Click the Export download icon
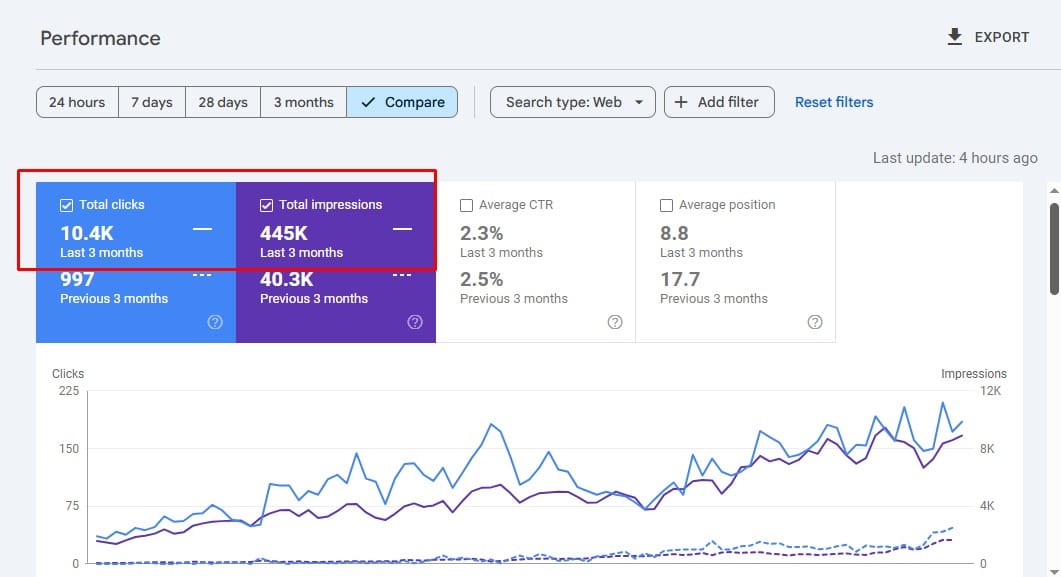 (954, 37)
